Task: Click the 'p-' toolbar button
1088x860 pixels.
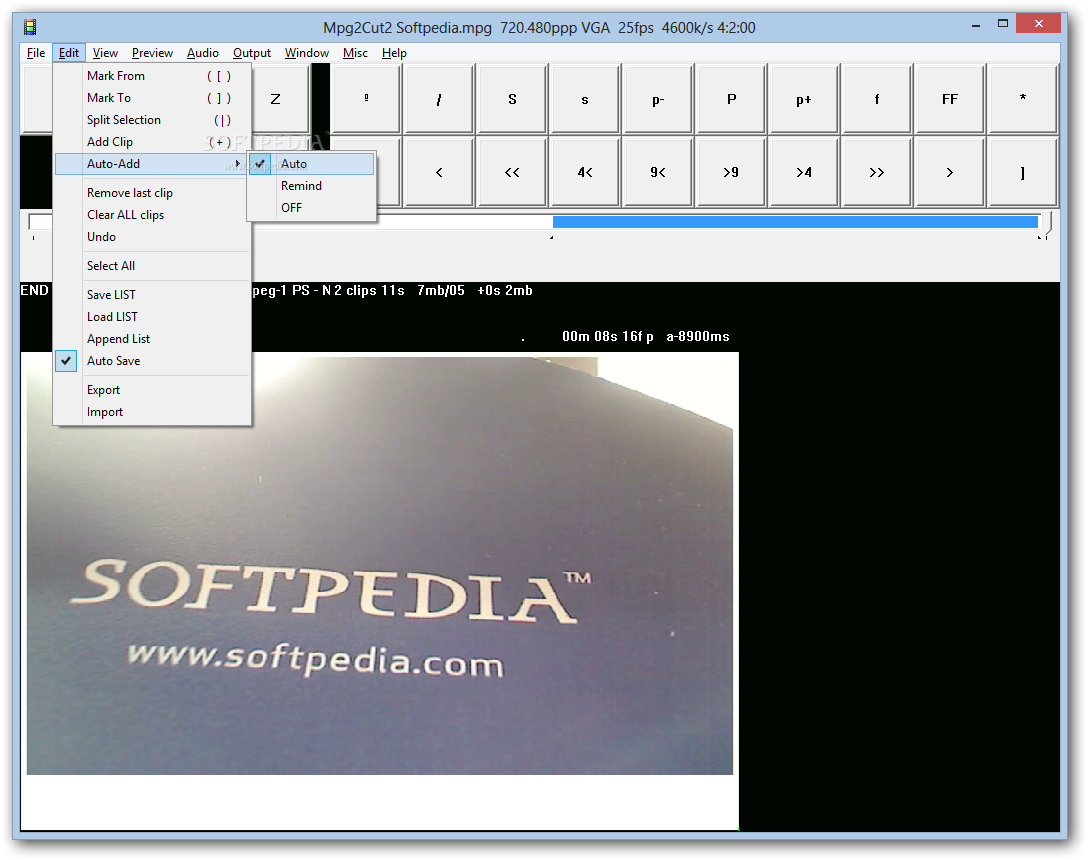Action: (658, 99)
